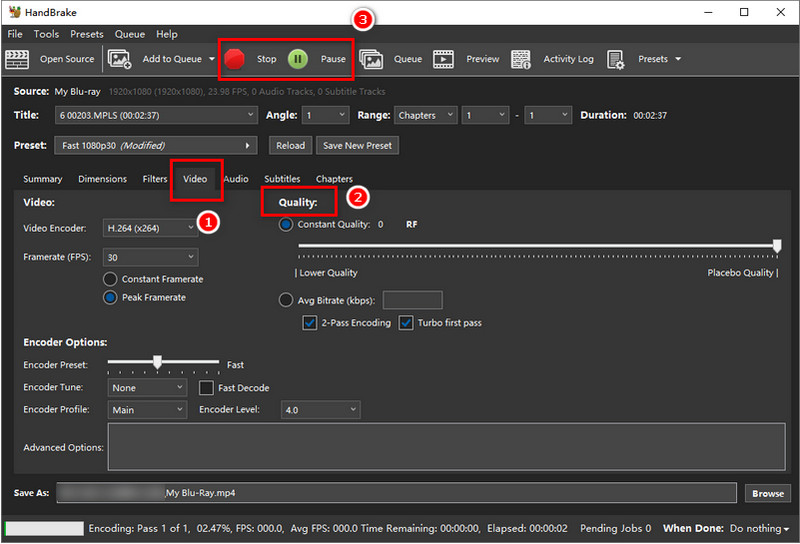Image resolution: width=800 pixels, height=544 pixels.
Task: Click the Advanced Options text box
Action: pos(446,447)
